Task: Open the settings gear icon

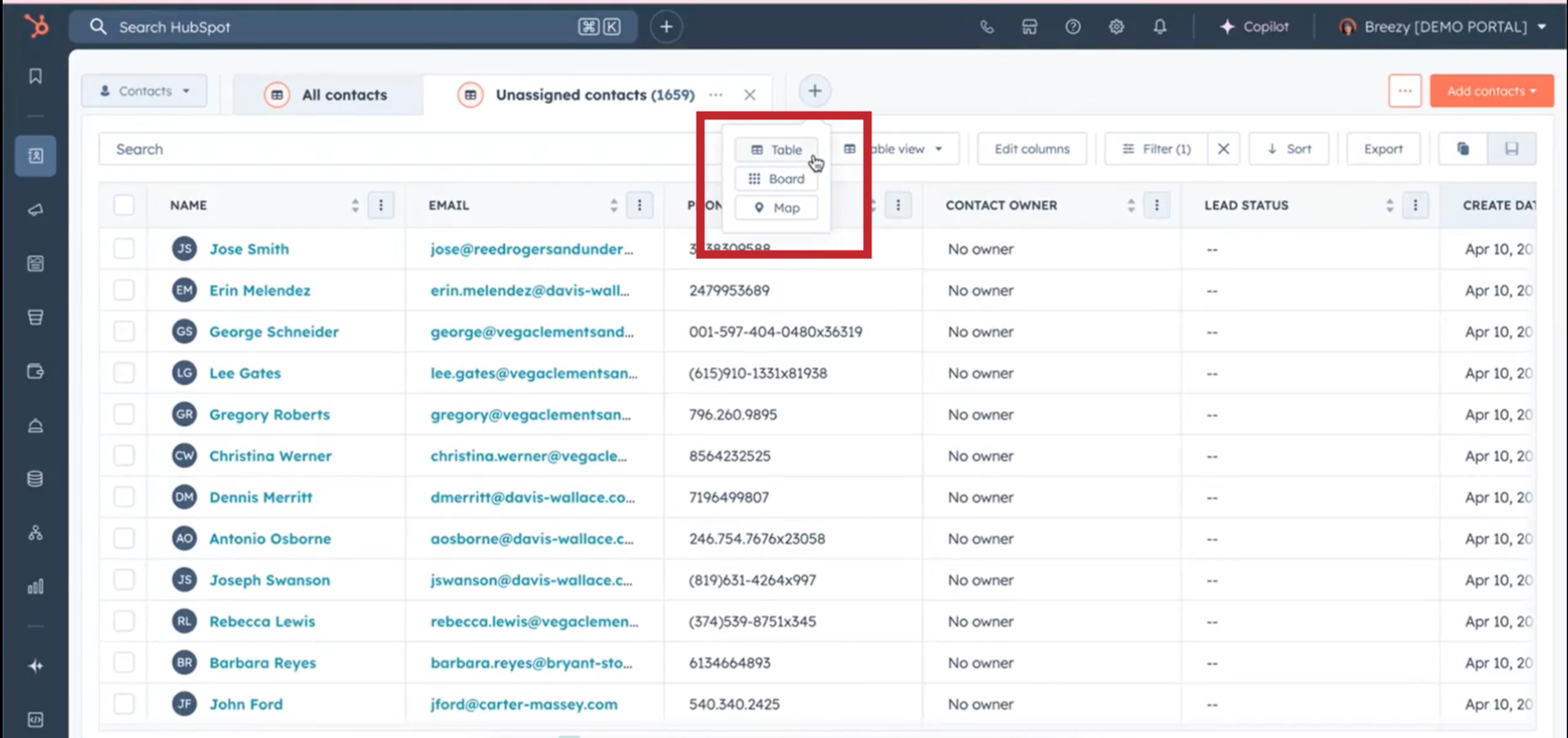Action: click(x=1116, y=27)
